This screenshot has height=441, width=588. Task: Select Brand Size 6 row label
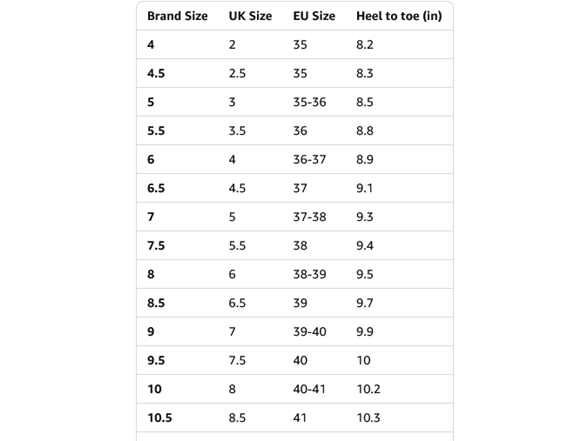pos(151,159)
